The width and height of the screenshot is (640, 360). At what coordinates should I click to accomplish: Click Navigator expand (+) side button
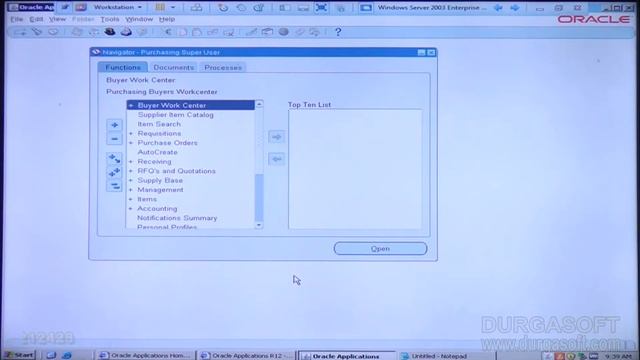click(114, 125)
